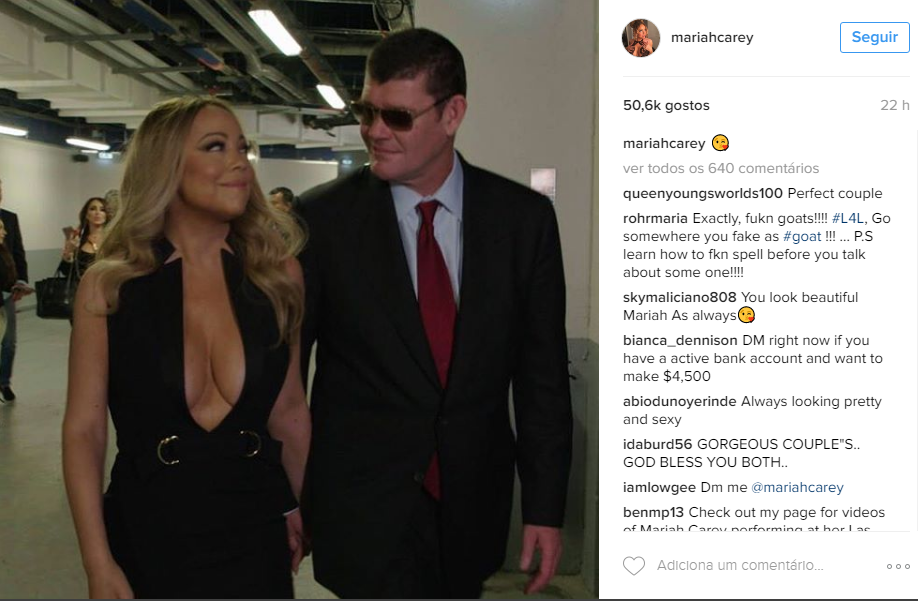918x601 pixels.
Task: Focus the Adiciona um comentário field
Action: pyautogui.click(x=740, y=566)
